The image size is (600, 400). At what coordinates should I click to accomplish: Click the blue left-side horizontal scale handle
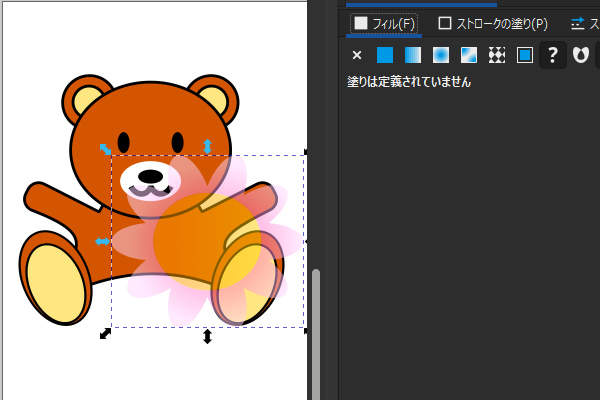click(x=102, y=241)
